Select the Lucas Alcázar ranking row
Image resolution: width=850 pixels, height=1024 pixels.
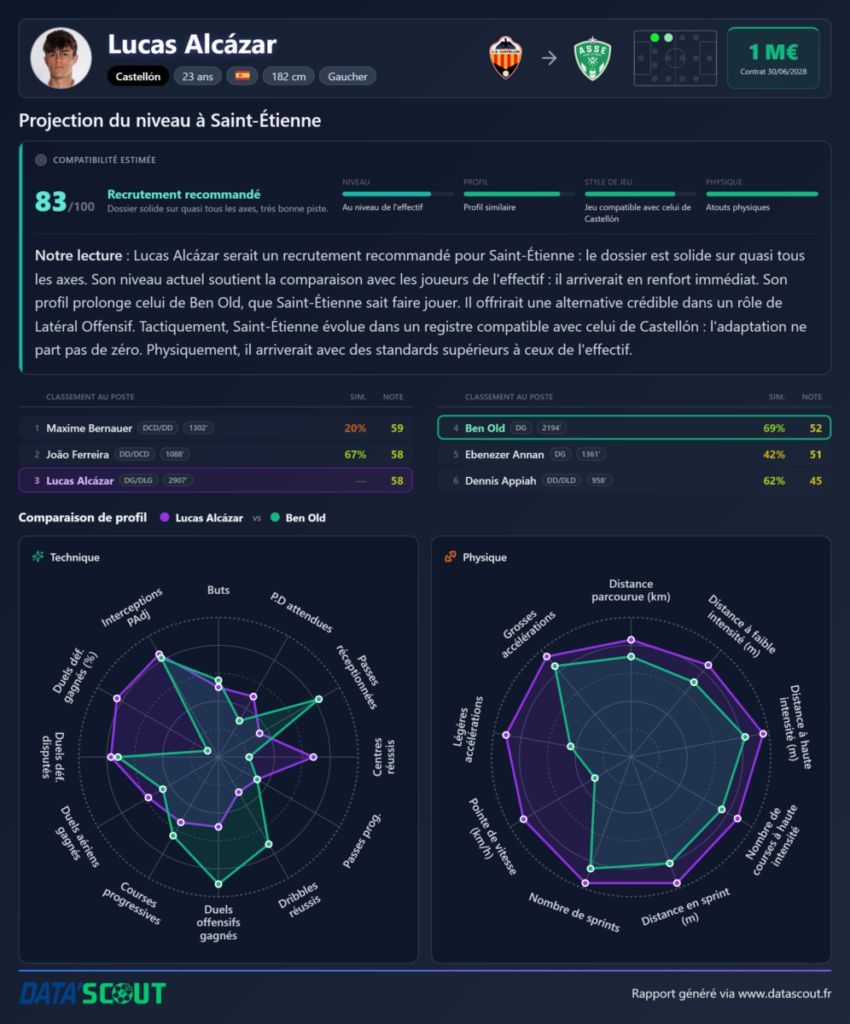tap(215, 480)
